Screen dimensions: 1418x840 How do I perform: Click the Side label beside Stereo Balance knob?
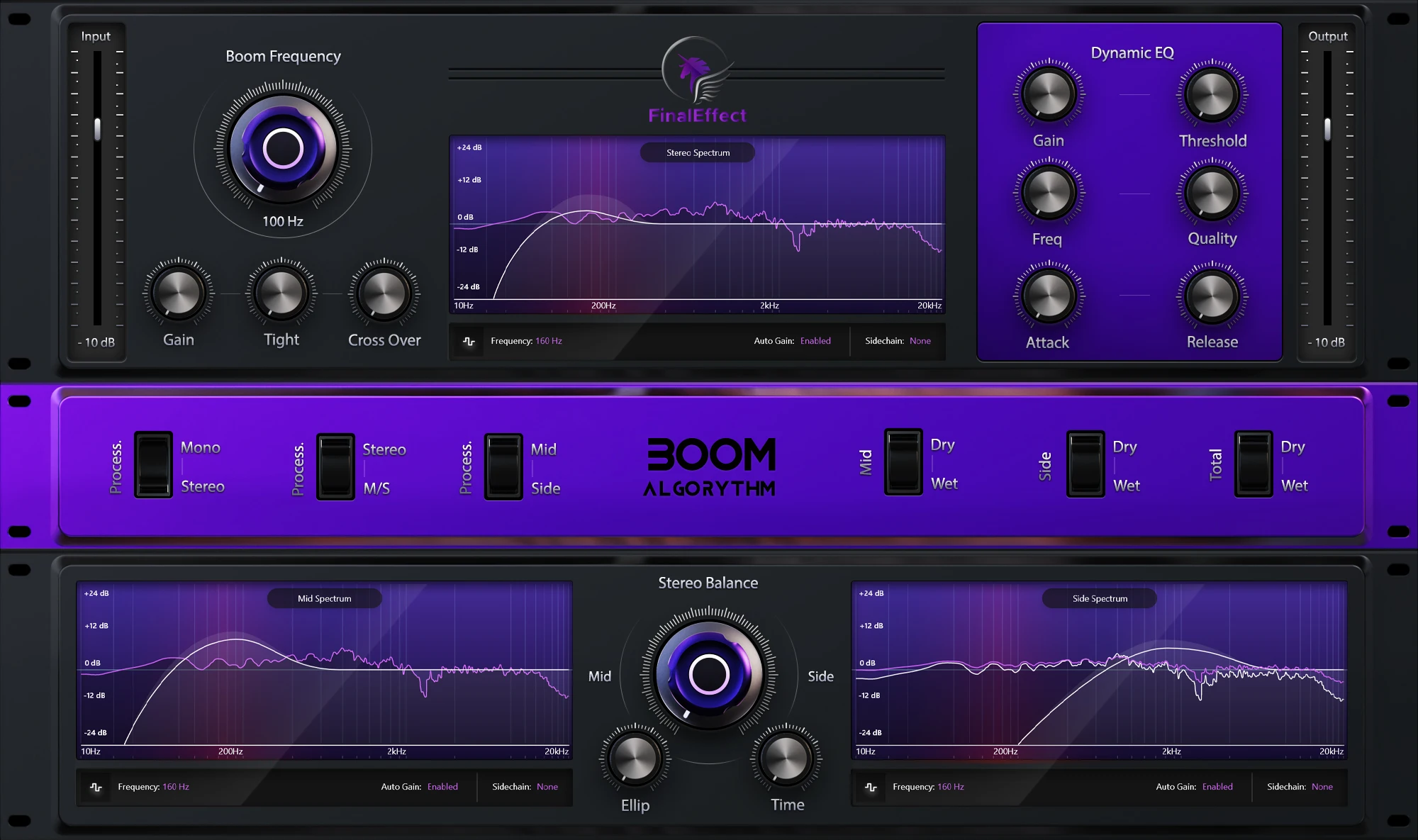tap(821, 676)
